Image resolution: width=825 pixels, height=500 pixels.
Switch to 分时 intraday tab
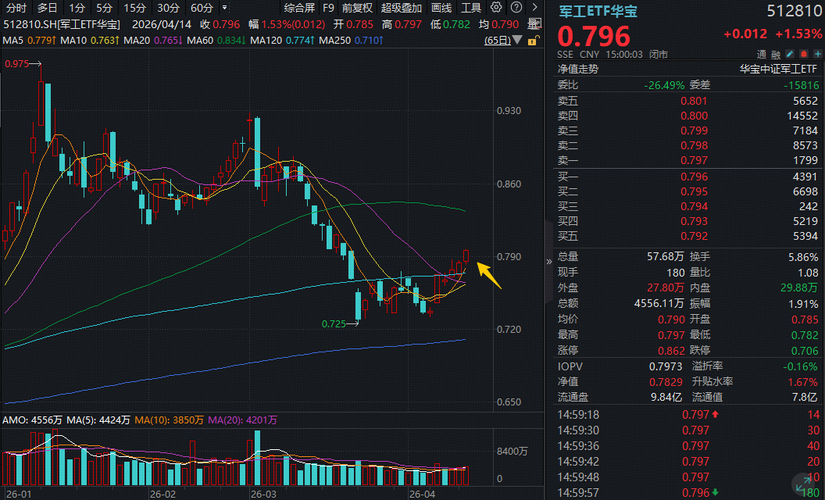coord(16,8)
